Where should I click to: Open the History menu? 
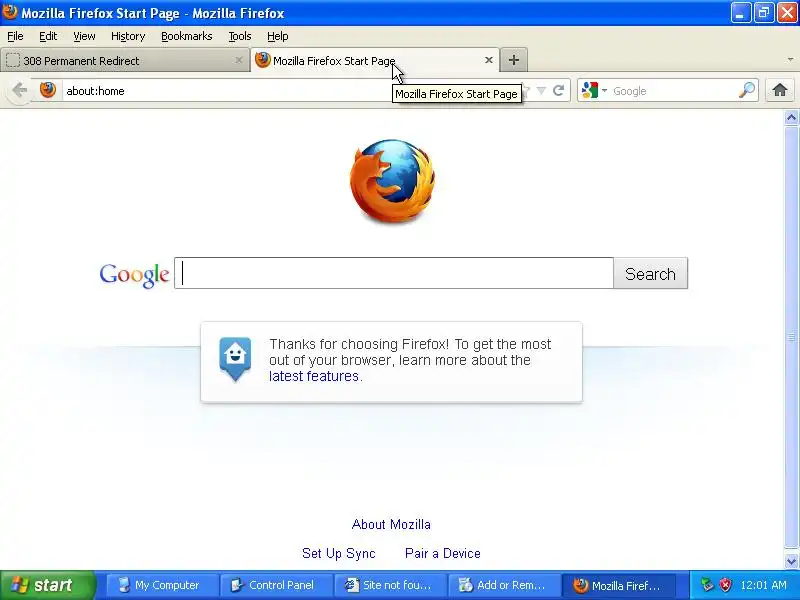[128, 36]
